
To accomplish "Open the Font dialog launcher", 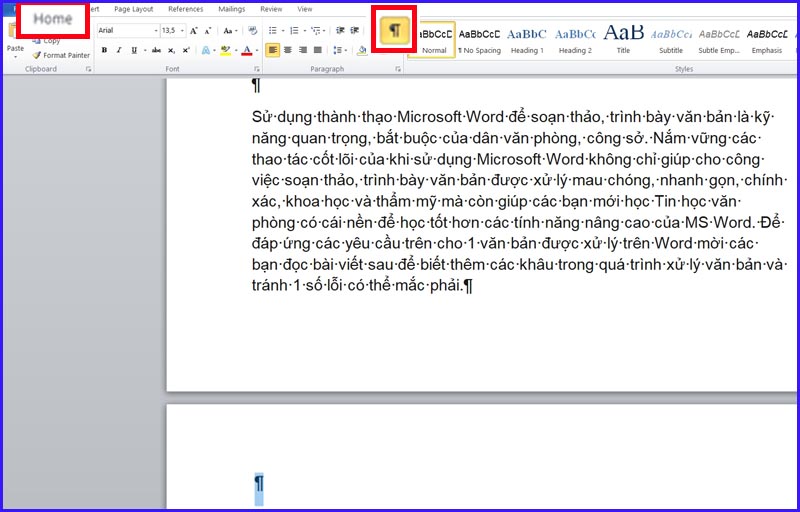I will click(257, 69).
